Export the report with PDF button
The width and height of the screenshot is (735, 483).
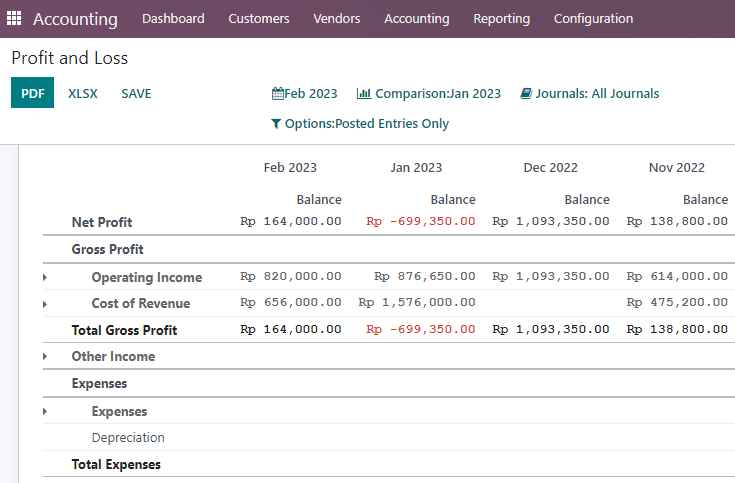click(x=32, y=93)
